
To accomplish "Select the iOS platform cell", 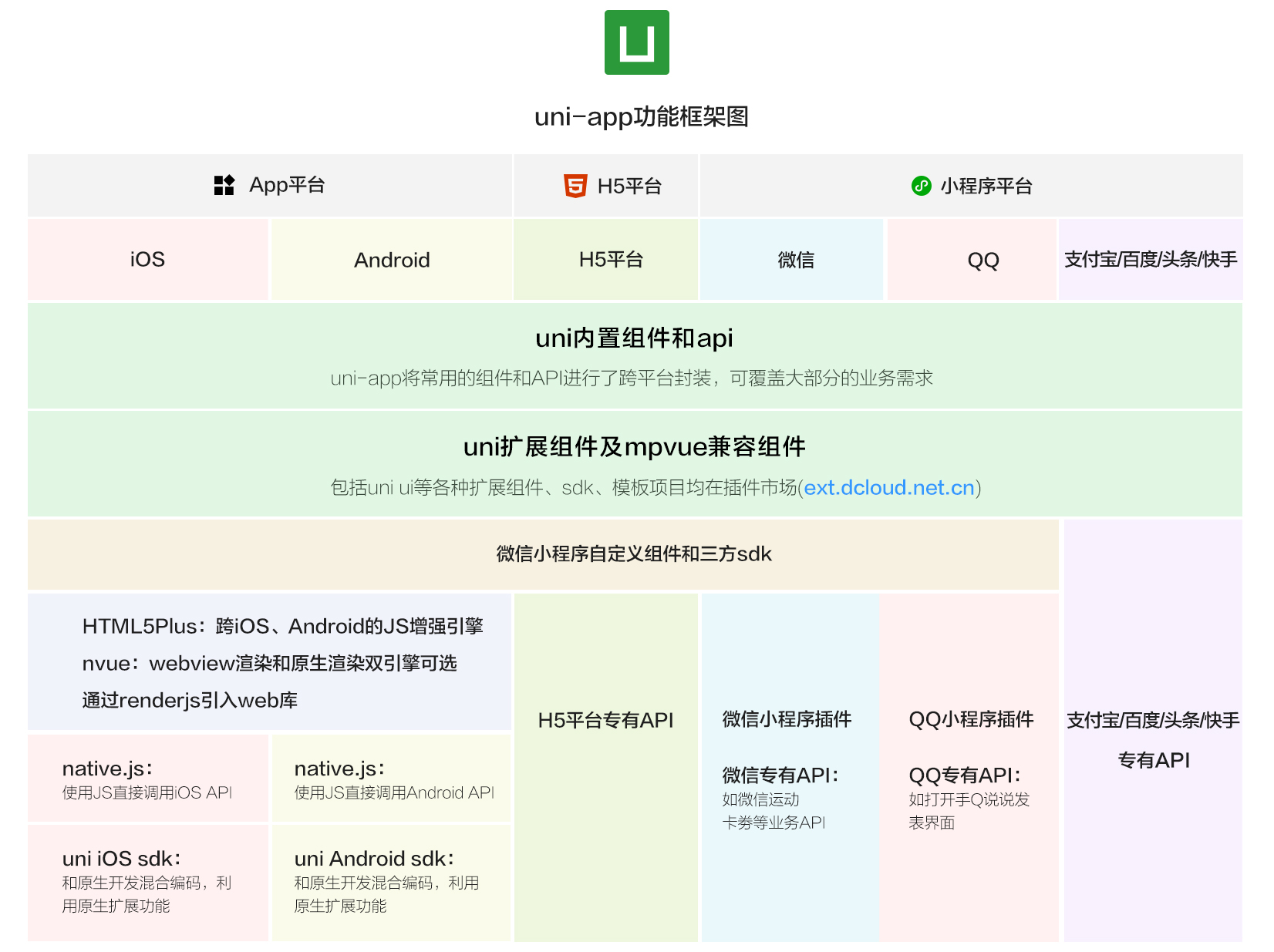I will pyautogui.click(x=147, y=259).
